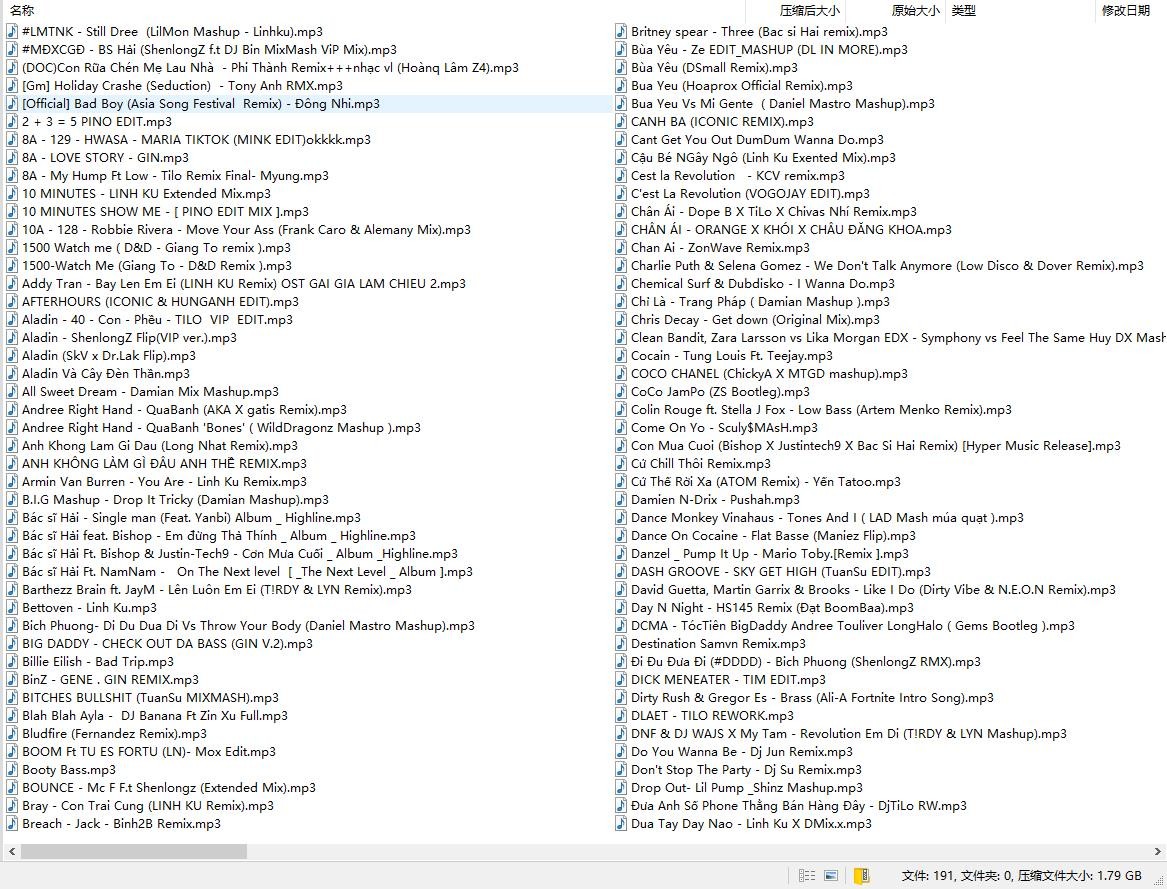Click the 类型 column header
The width and height of the screenshot is (1167, 889).
point(964,11)
